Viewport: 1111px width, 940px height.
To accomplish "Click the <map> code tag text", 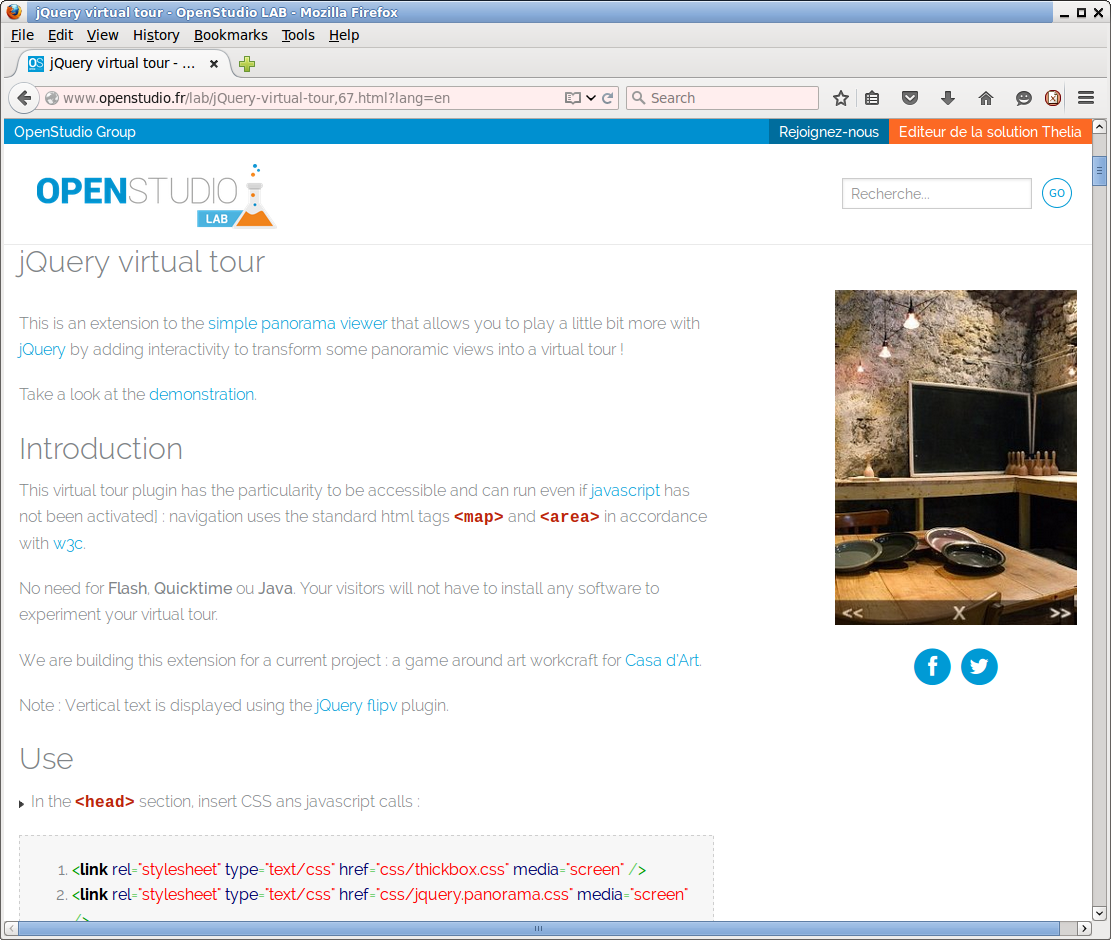I will (478, 517).
